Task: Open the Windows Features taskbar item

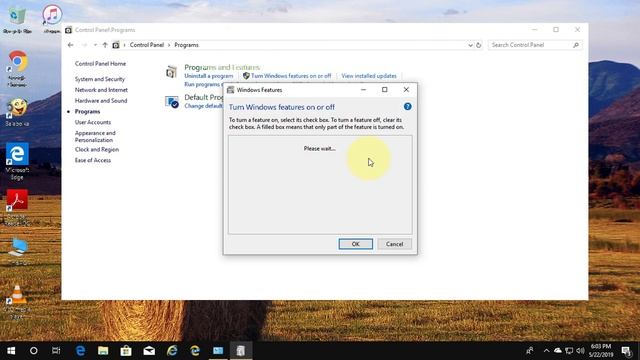Action: point(241,351)
